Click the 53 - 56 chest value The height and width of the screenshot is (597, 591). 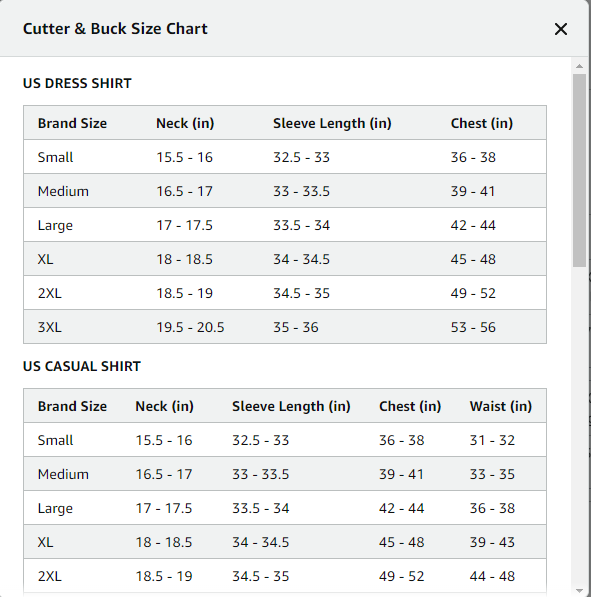point(473,327)
